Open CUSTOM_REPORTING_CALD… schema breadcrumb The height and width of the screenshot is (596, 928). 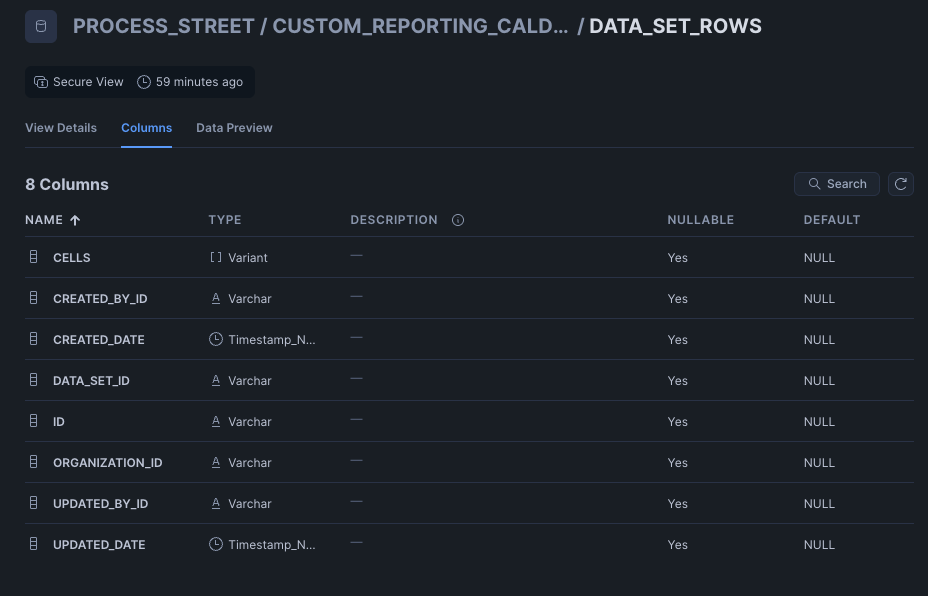click(x=420, y=26)
